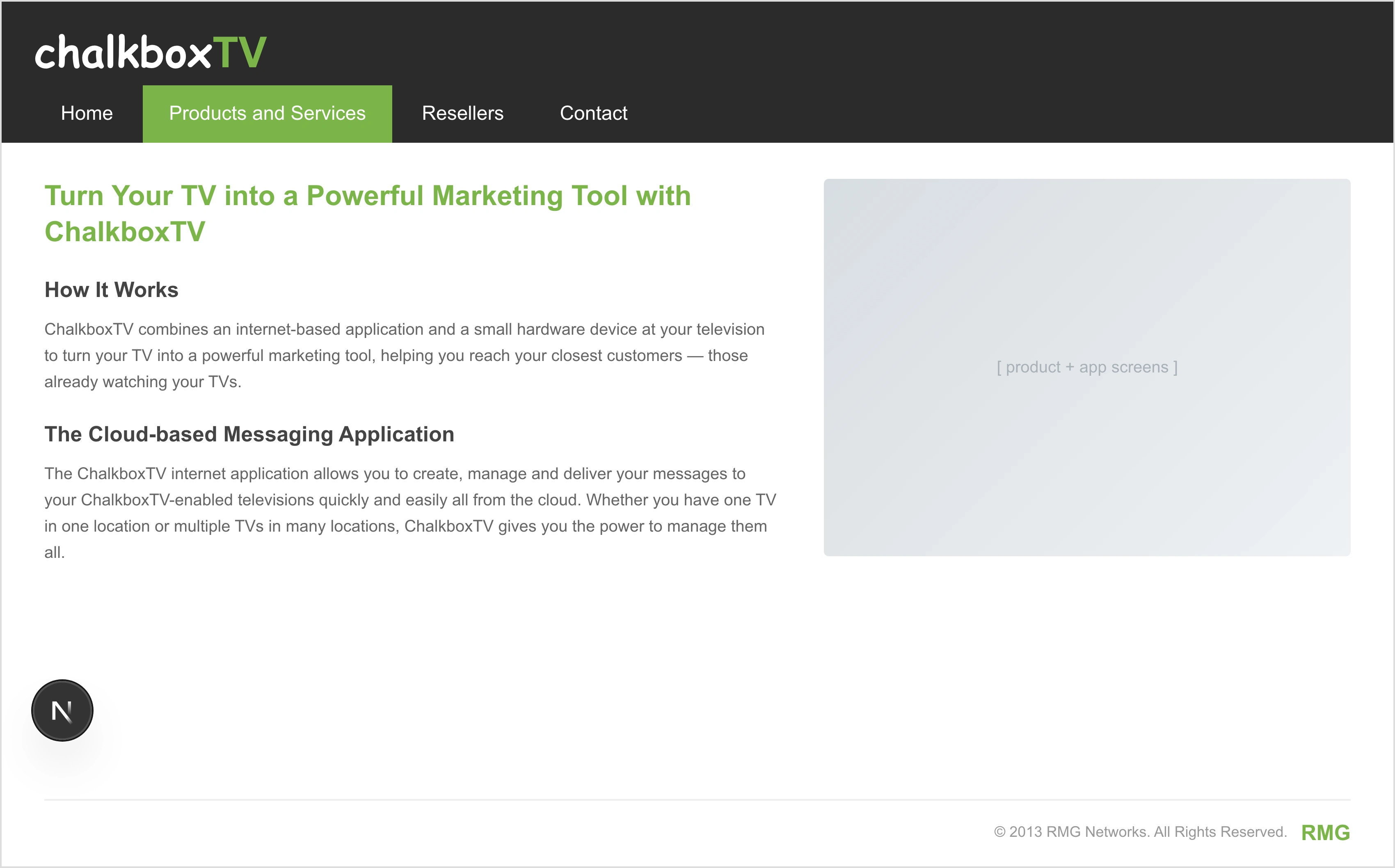Click the 'How It Works' heading
Image resolution: width=1395 pixels, height=868 pixels.
[x=111, y=290]
